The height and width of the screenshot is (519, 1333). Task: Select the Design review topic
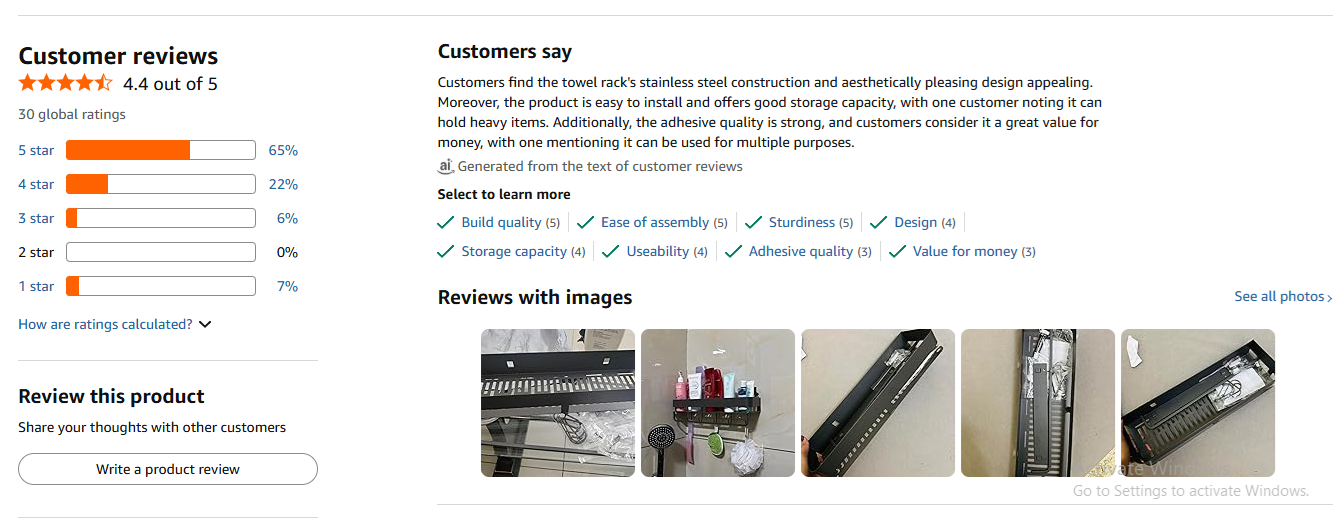[x=915, y=222]
